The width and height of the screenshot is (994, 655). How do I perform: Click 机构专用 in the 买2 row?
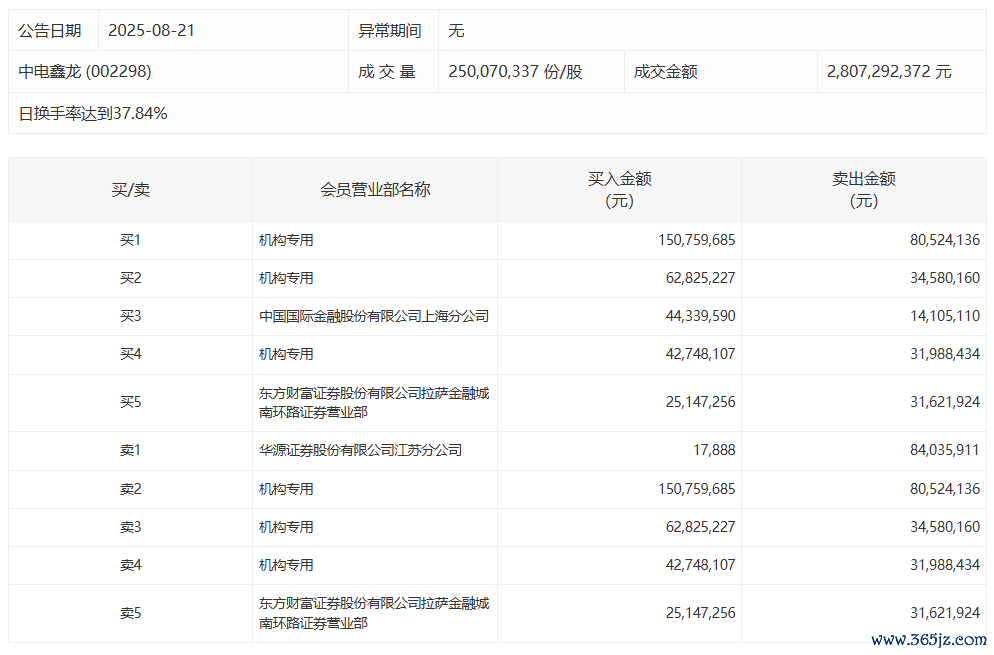tap(286, 278)
